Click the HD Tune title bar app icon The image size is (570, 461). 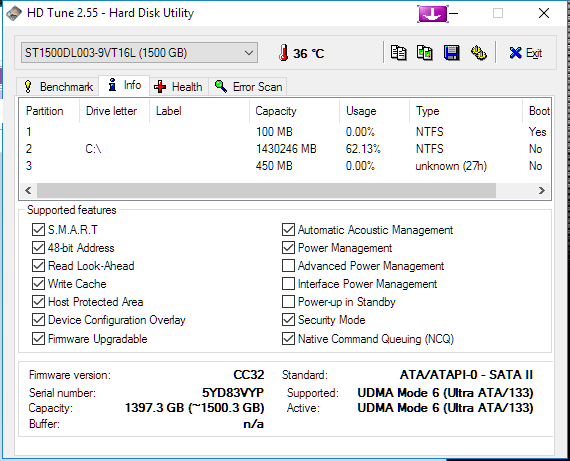pos(14,13)
